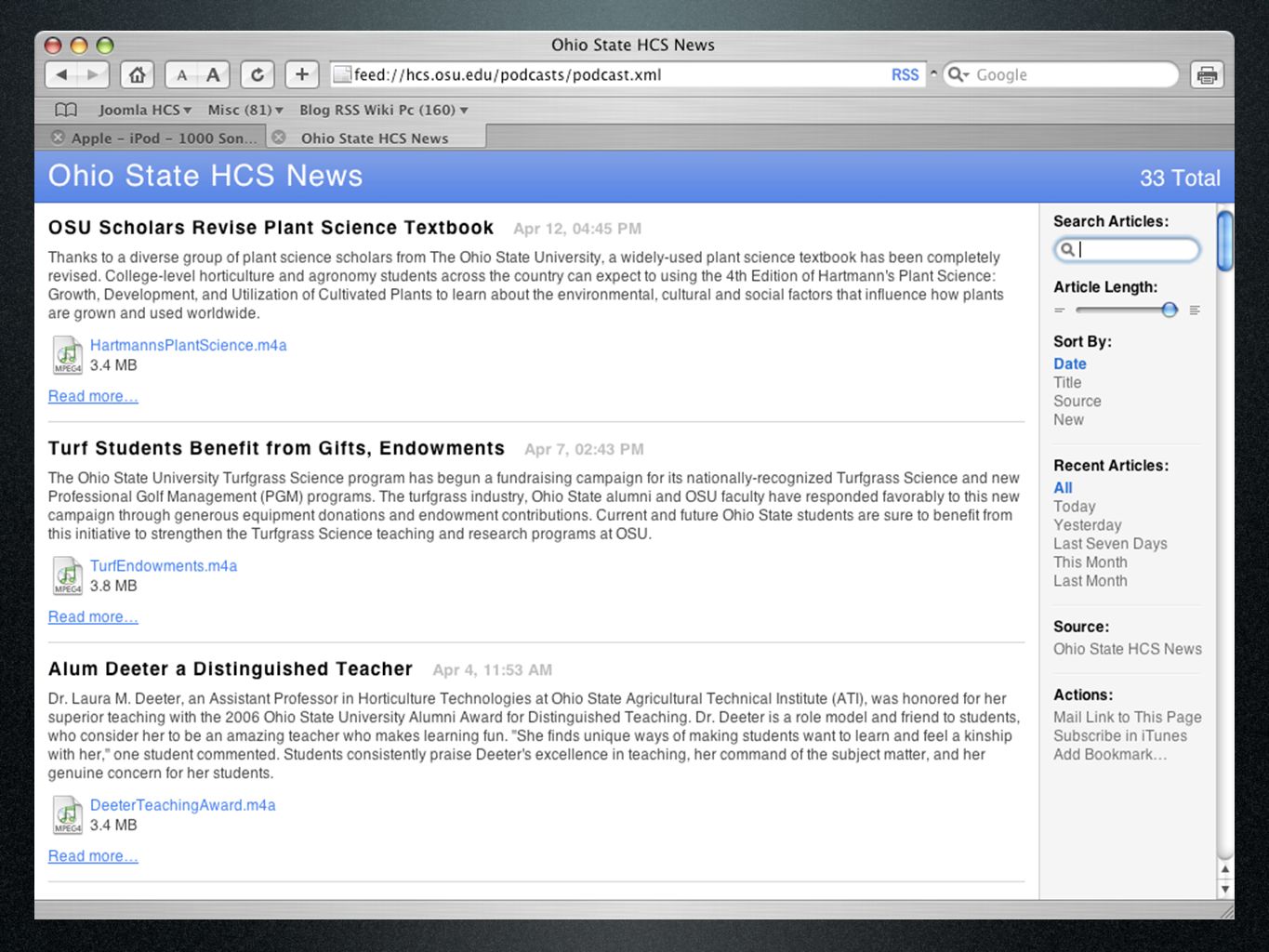Image resolution: width=1269 pixels, height=952 pixels.
Task: Click the Ohio State HCS News page header title
Action: [205, 176]
